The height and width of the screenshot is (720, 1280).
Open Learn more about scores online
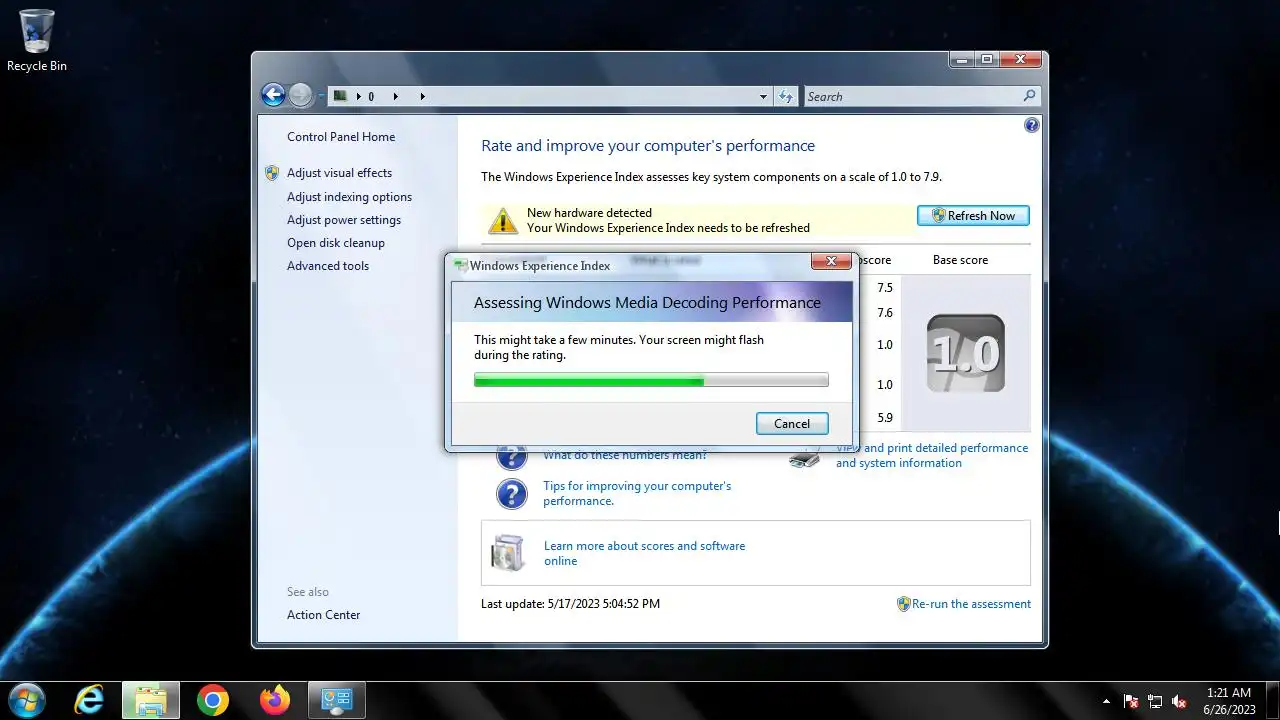click(x=644, y=553)
